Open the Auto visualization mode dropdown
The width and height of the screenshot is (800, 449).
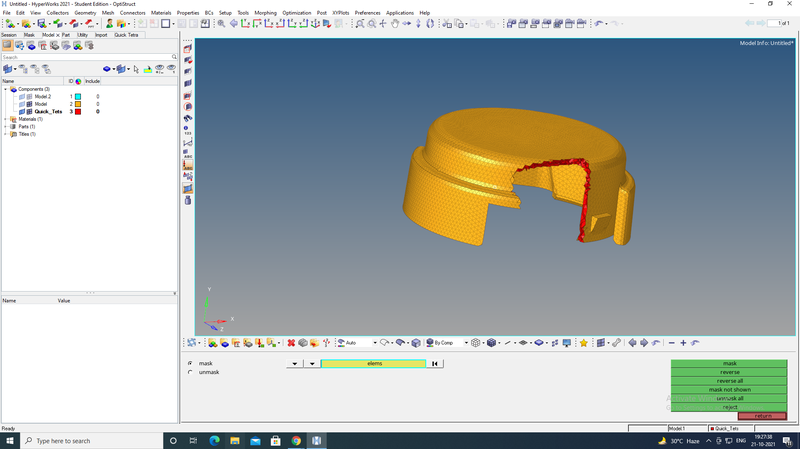click(x=374, y=343)
